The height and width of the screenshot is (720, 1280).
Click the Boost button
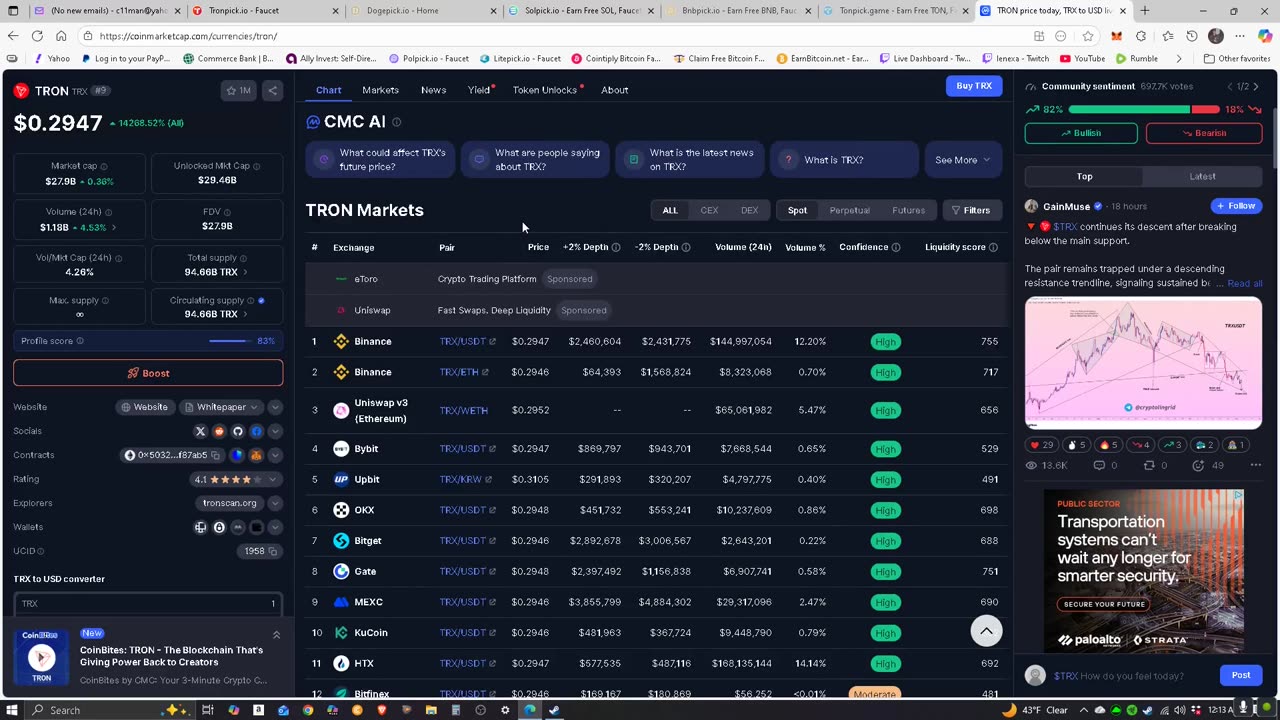[148, 373]
